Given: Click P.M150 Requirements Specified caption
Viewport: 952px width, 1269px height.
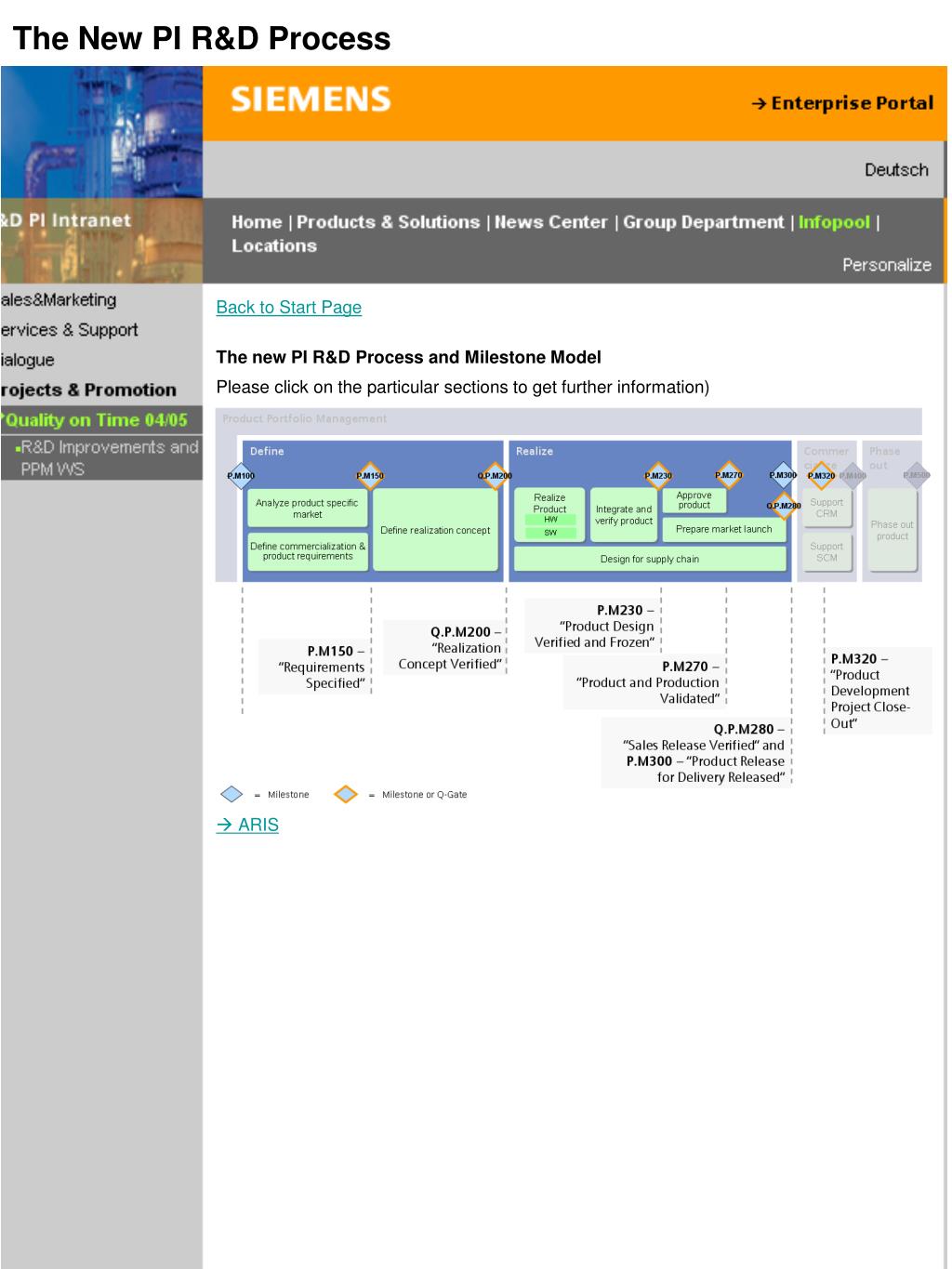Looking at the screenshot, I should coord(314,667).
